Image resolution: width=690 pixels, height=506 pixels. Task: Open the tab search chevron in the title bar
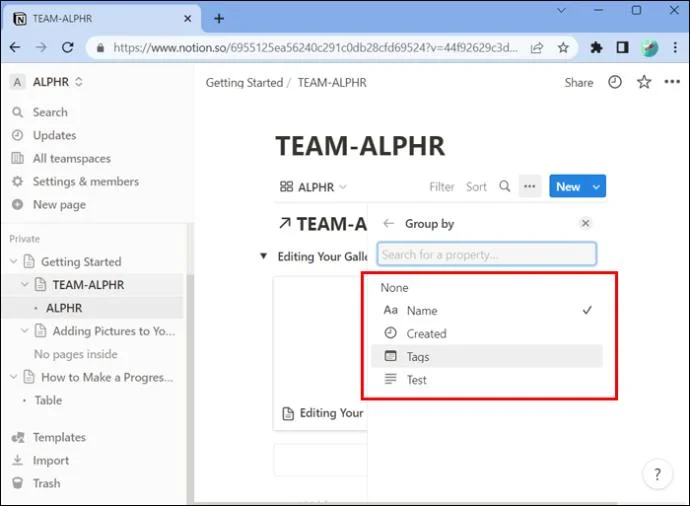[x=561, y=10]
